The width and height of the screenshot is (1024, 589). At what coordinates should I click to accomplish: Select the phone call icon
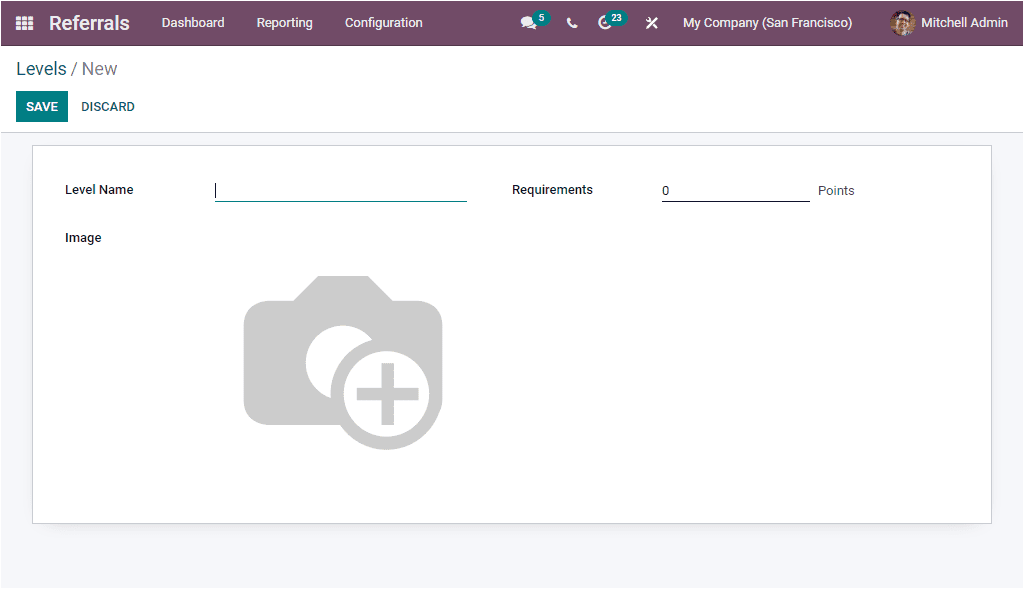point(571,22)
